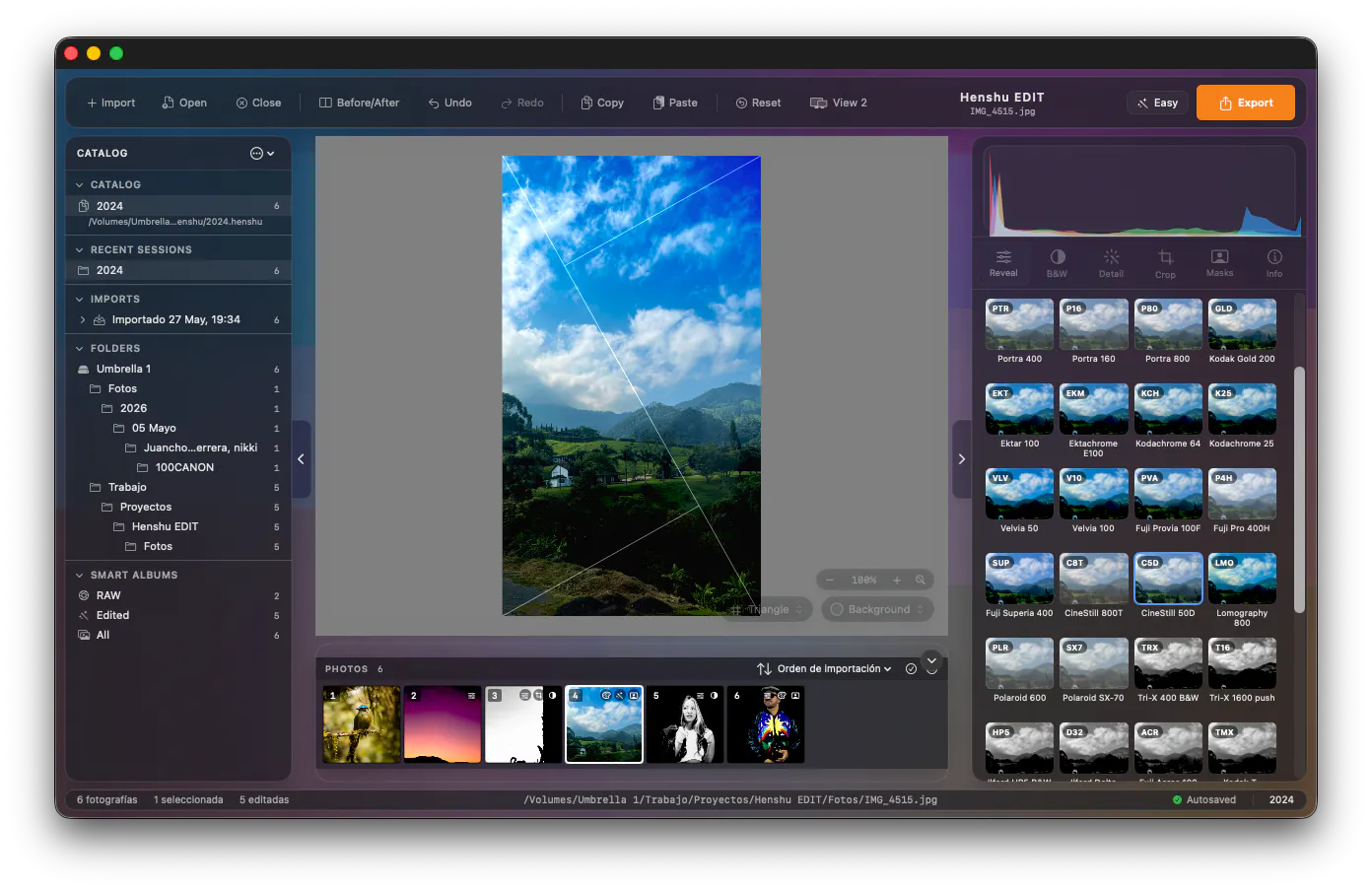Open the catalog options ellipsis menu
This screenshot has height=891, width=1372.
[x=262, y=154]
